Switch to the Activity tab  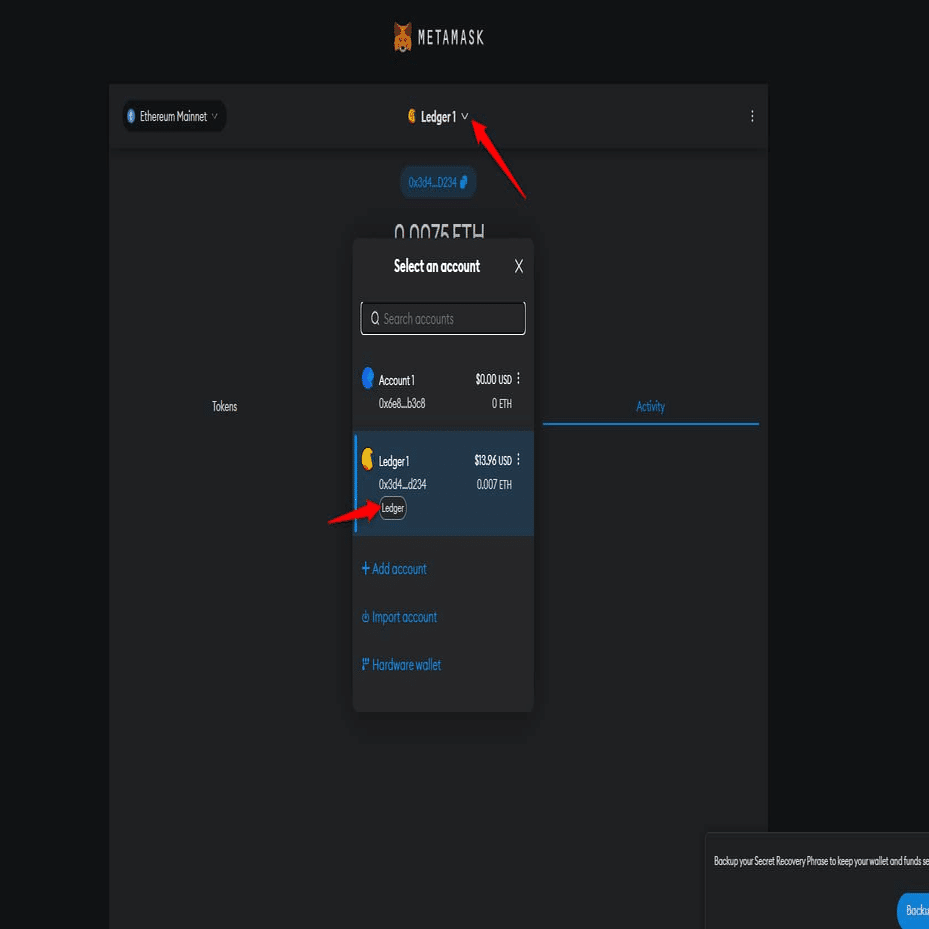pos(650,406)
